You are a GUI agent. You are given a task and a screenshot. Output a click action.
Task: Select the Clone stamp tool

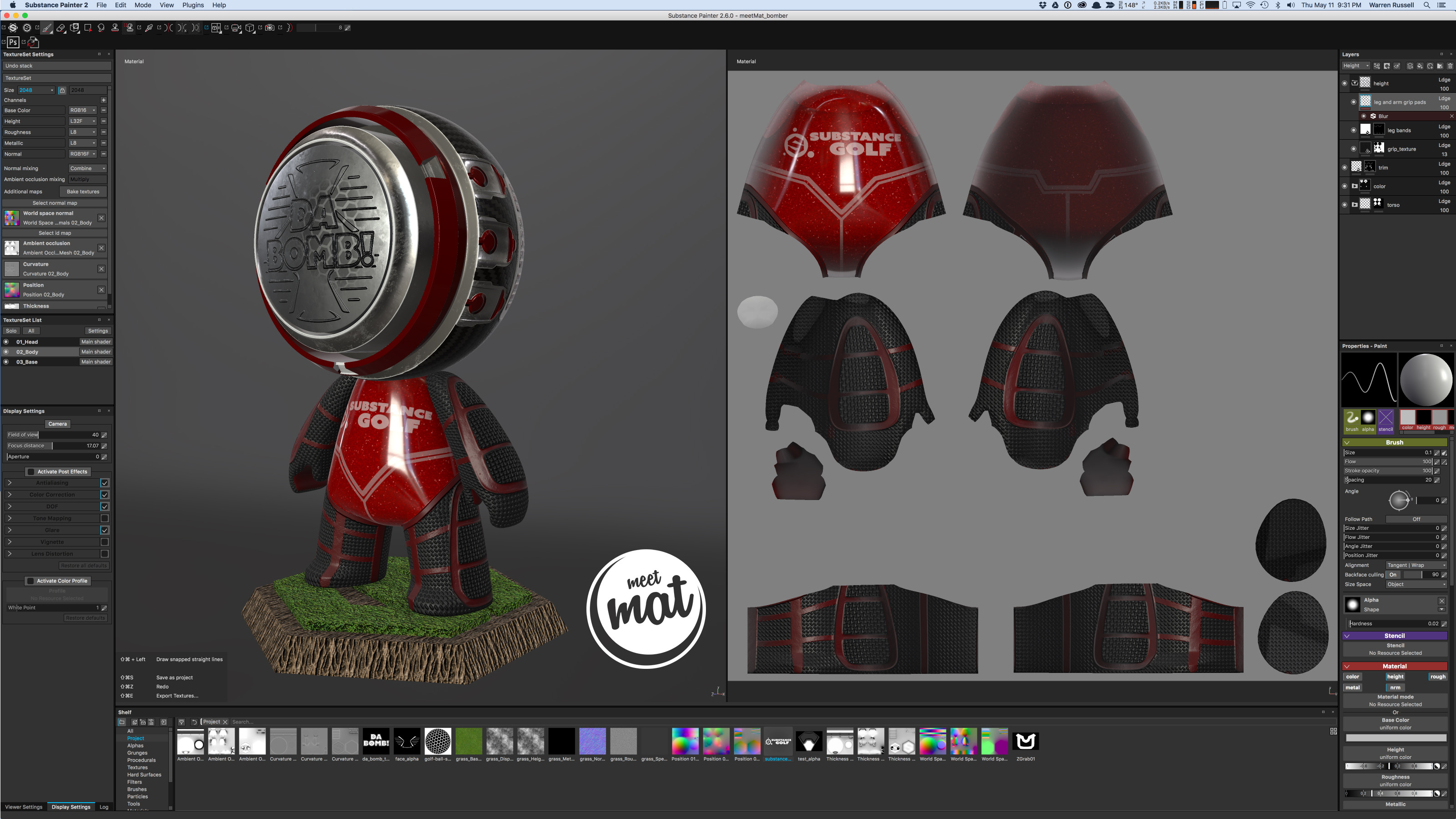[115, 28]
